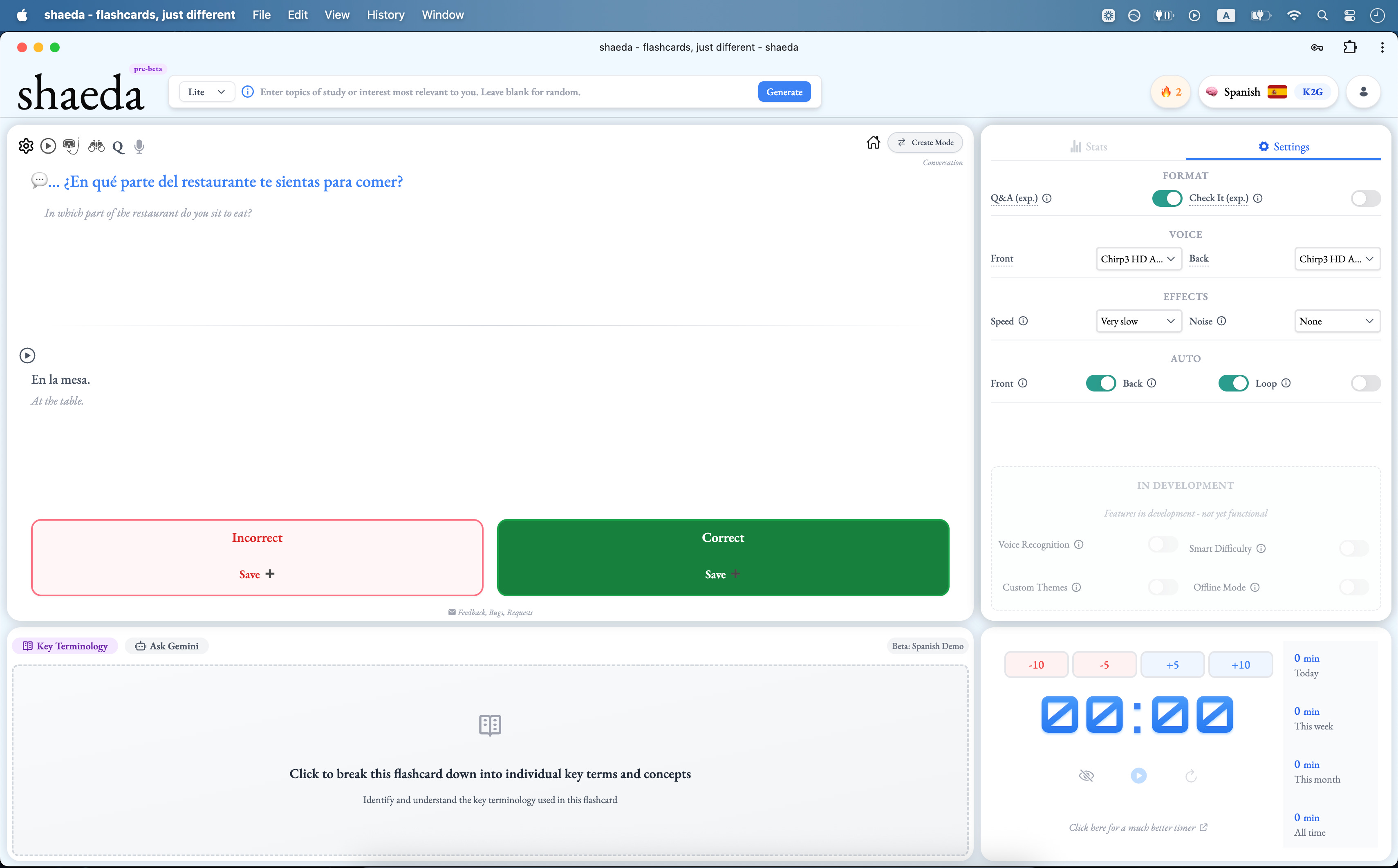Open the Ask Gemini tab
This screenshot has height=868, width=1398.
(166, 646)
